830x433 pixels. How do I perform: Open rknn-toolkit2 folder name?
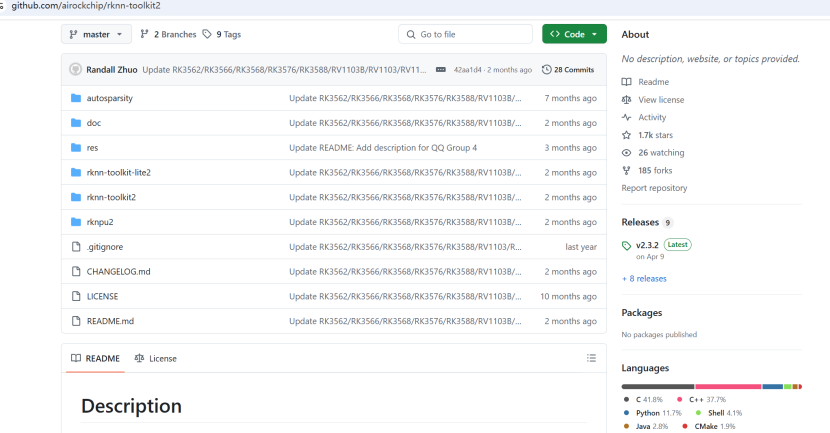coord(111,197)
